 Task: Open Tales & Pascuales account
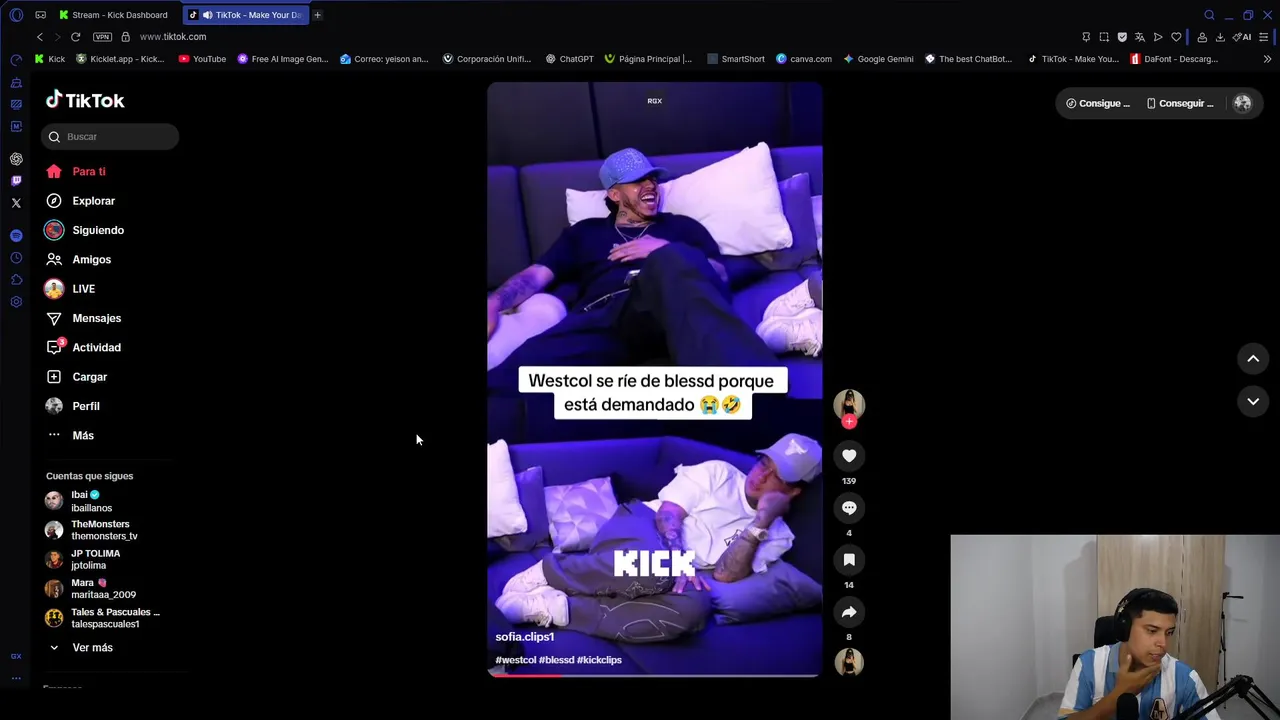click(103, 618)
